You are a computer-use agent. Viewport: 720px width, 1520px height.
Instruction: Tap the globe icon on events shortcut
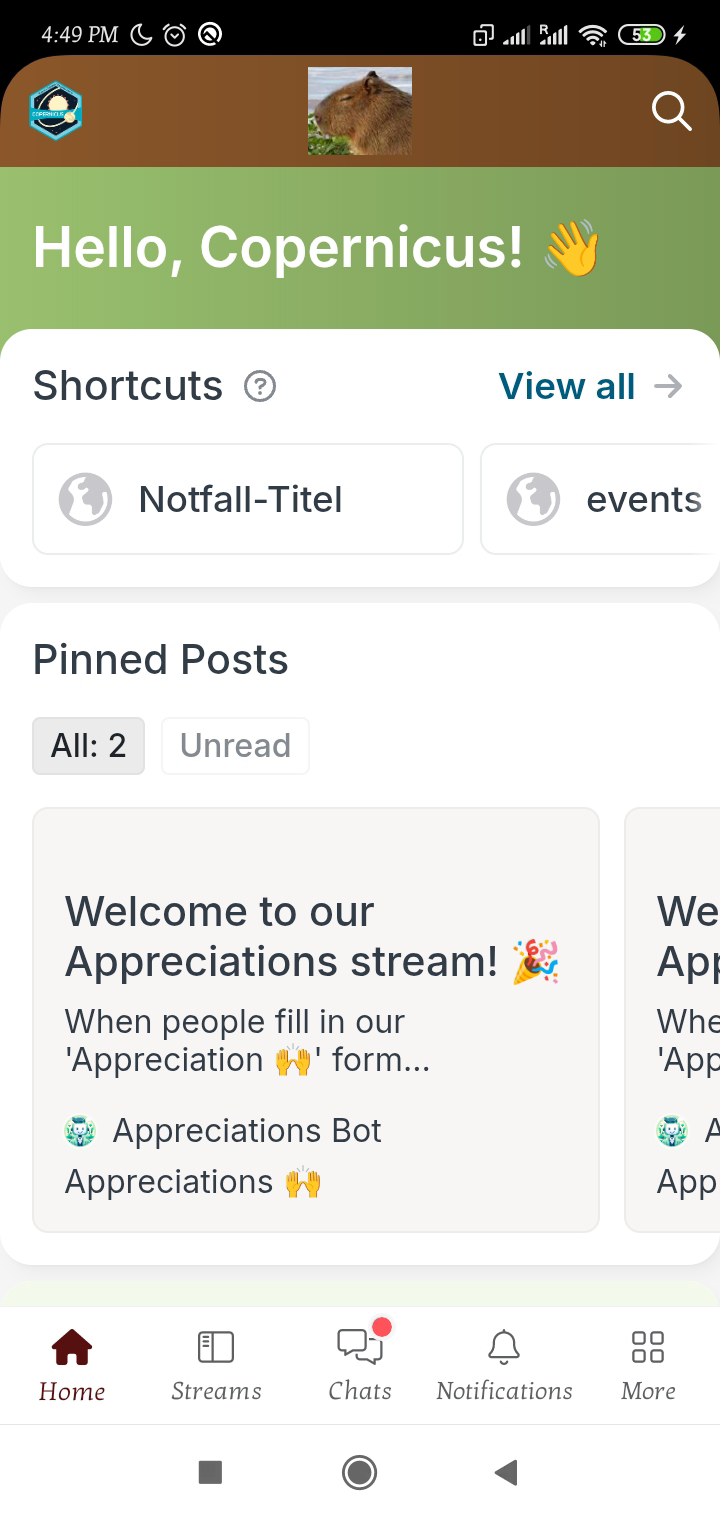point(533,499)
